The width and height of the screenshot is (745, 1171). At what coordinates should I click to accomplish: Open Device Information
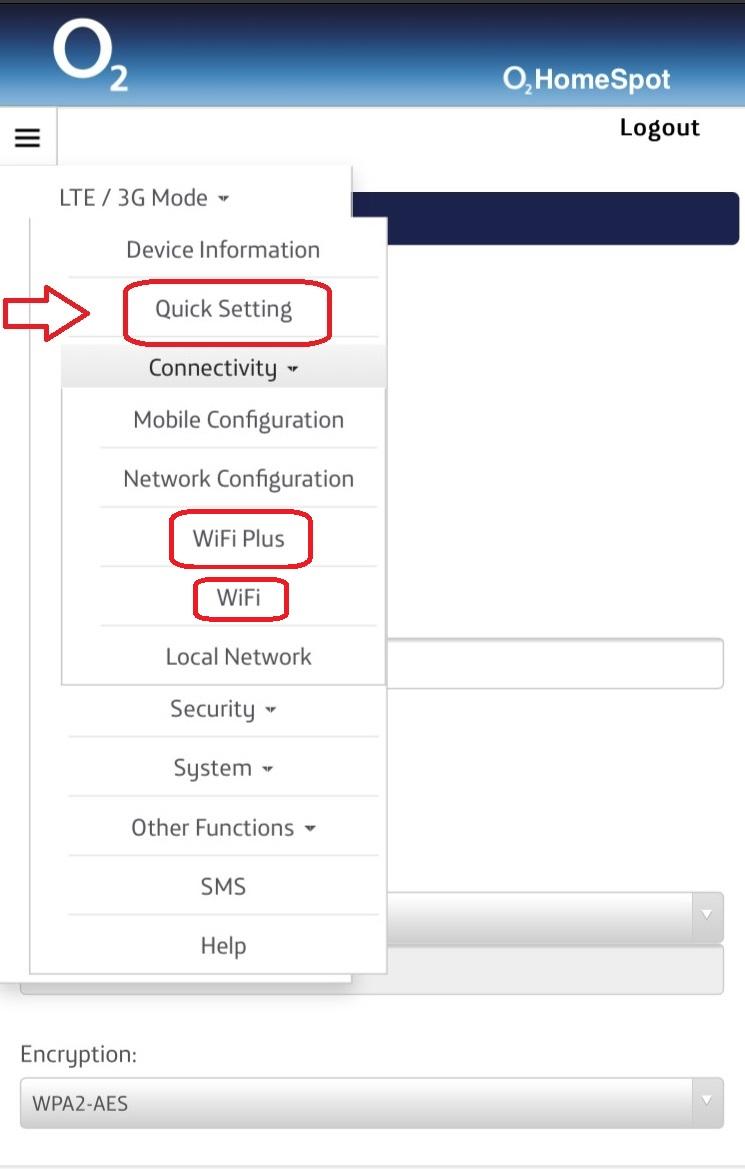[222, 249]
